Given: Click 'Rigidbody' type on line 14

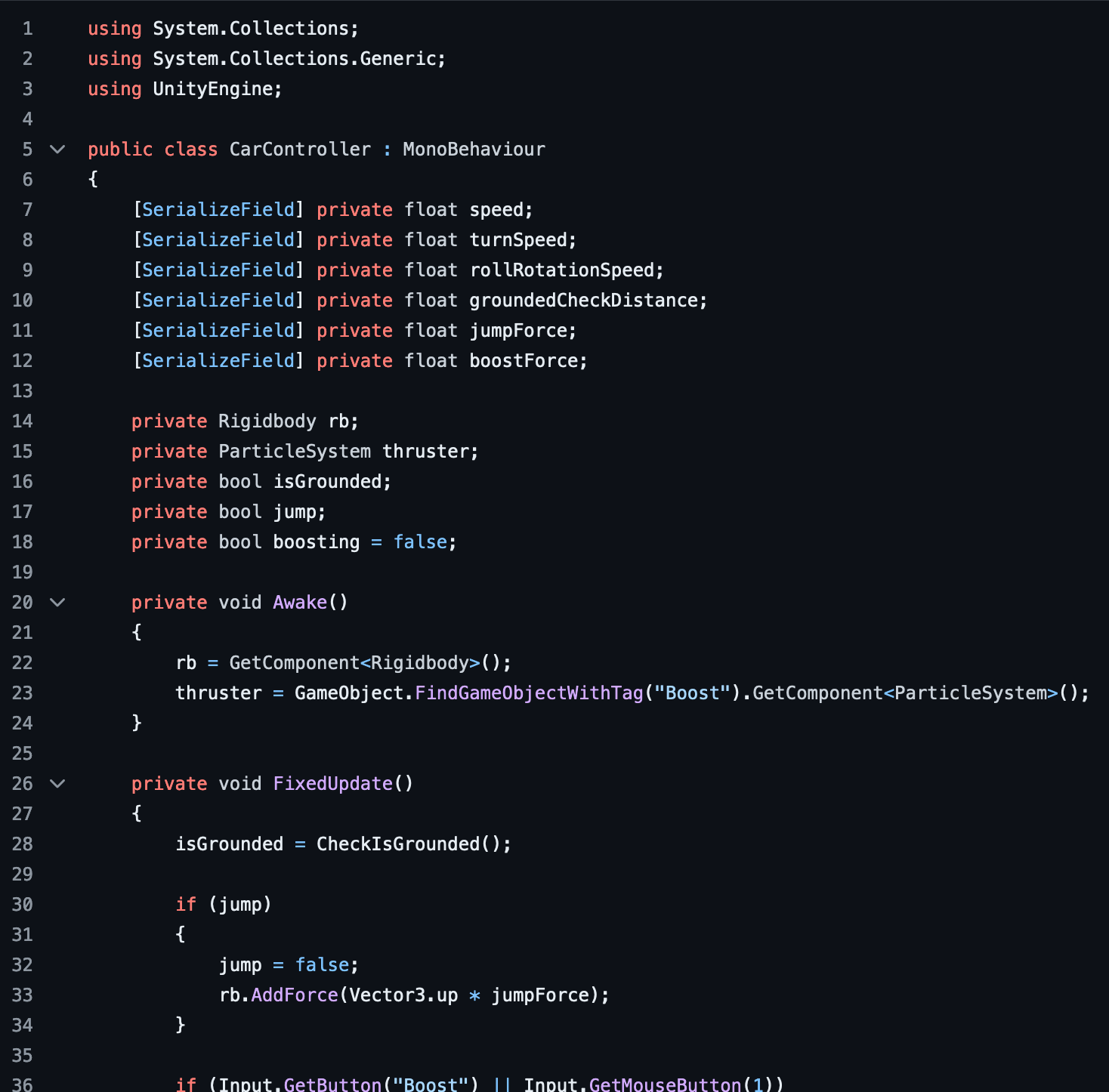Looking at the screenshot, I should 267,421.
